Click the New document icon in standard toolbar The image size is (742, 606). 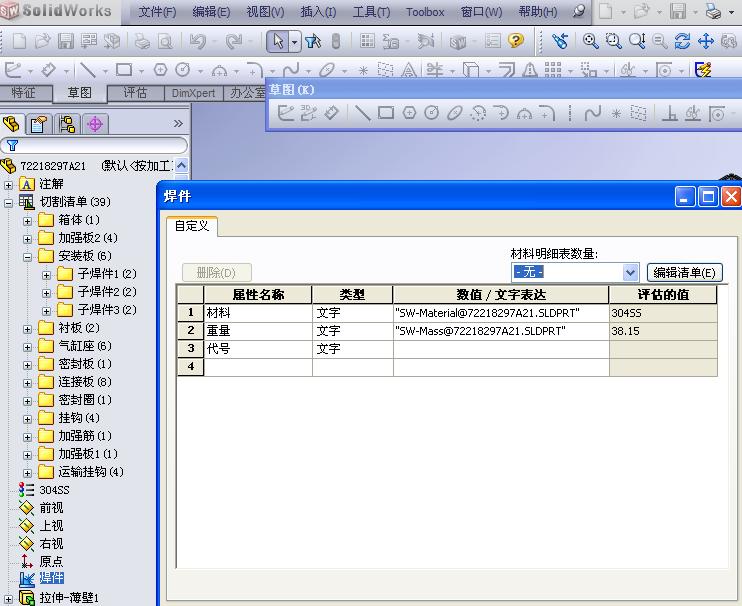point(19,41)
